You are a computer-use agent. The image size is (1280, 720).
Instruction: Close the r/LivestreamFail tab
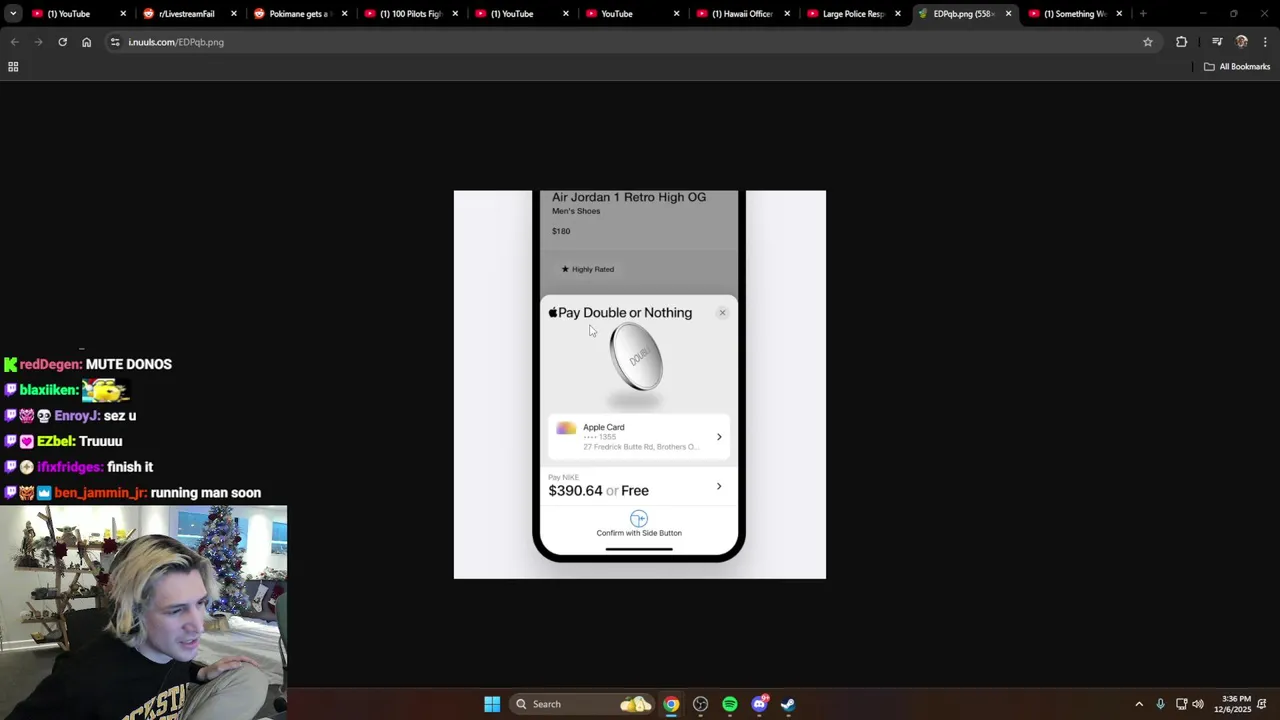click(x=234, y=14)
